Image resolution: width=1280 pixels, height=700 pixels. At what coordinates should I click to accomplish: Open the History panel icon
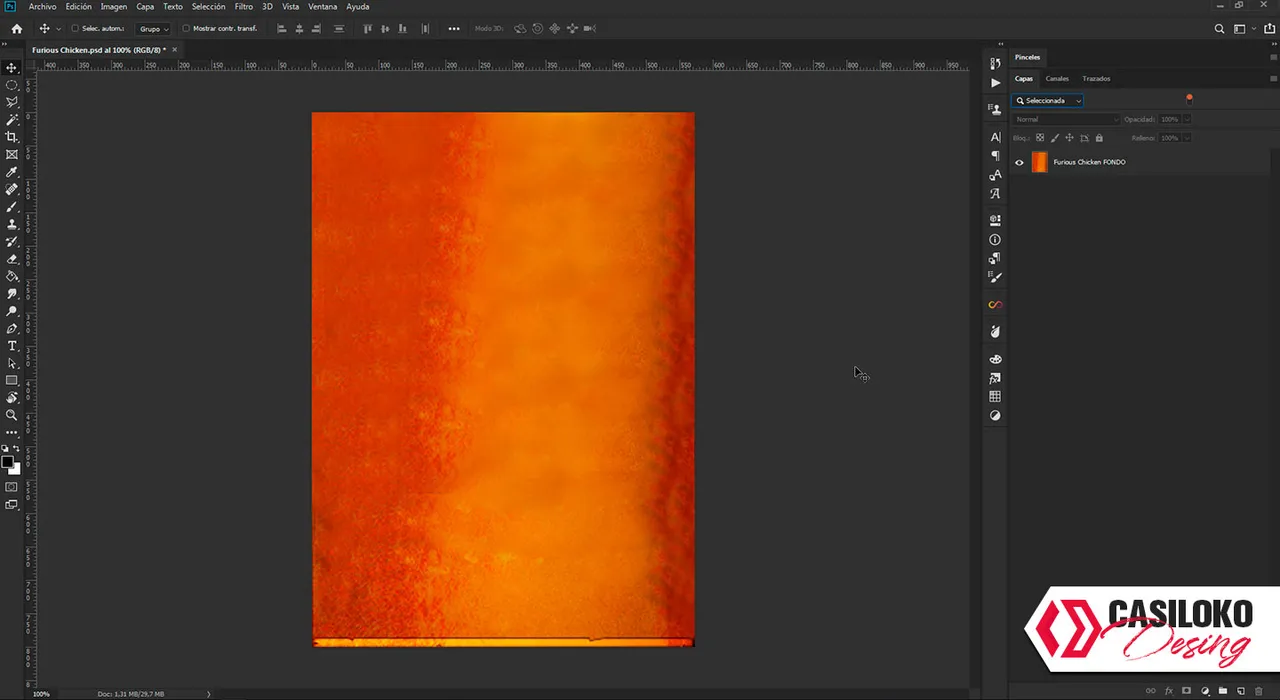(x=995, y=63)
